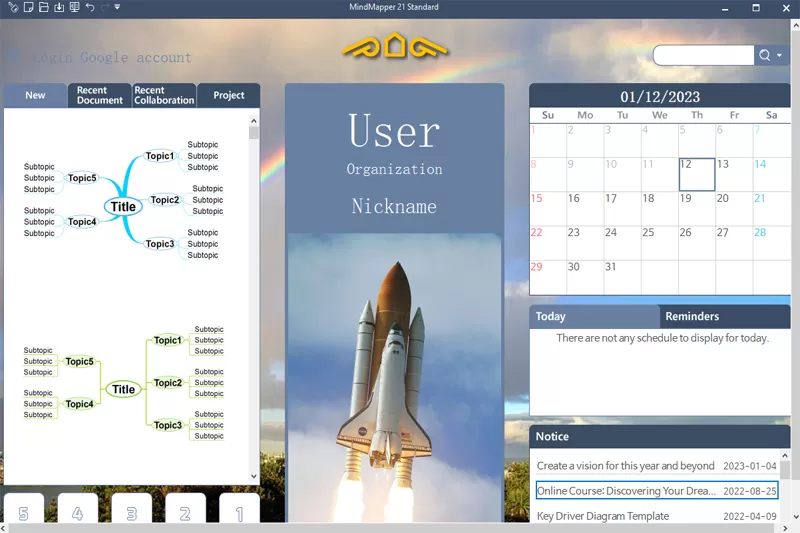Click the main window vertical scroll up arrow
The height and width of the screenshot is (533, 800).
(x=795, y=24)
